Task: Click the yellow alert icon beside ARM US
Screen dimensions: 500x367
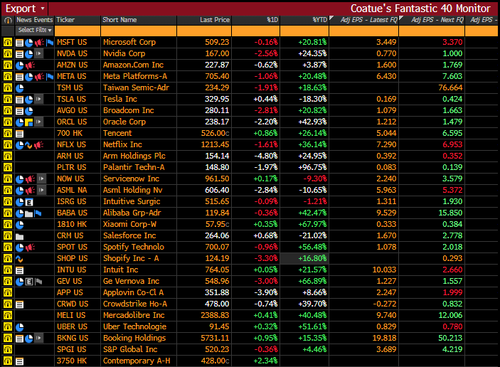Action: click(7, 156)
